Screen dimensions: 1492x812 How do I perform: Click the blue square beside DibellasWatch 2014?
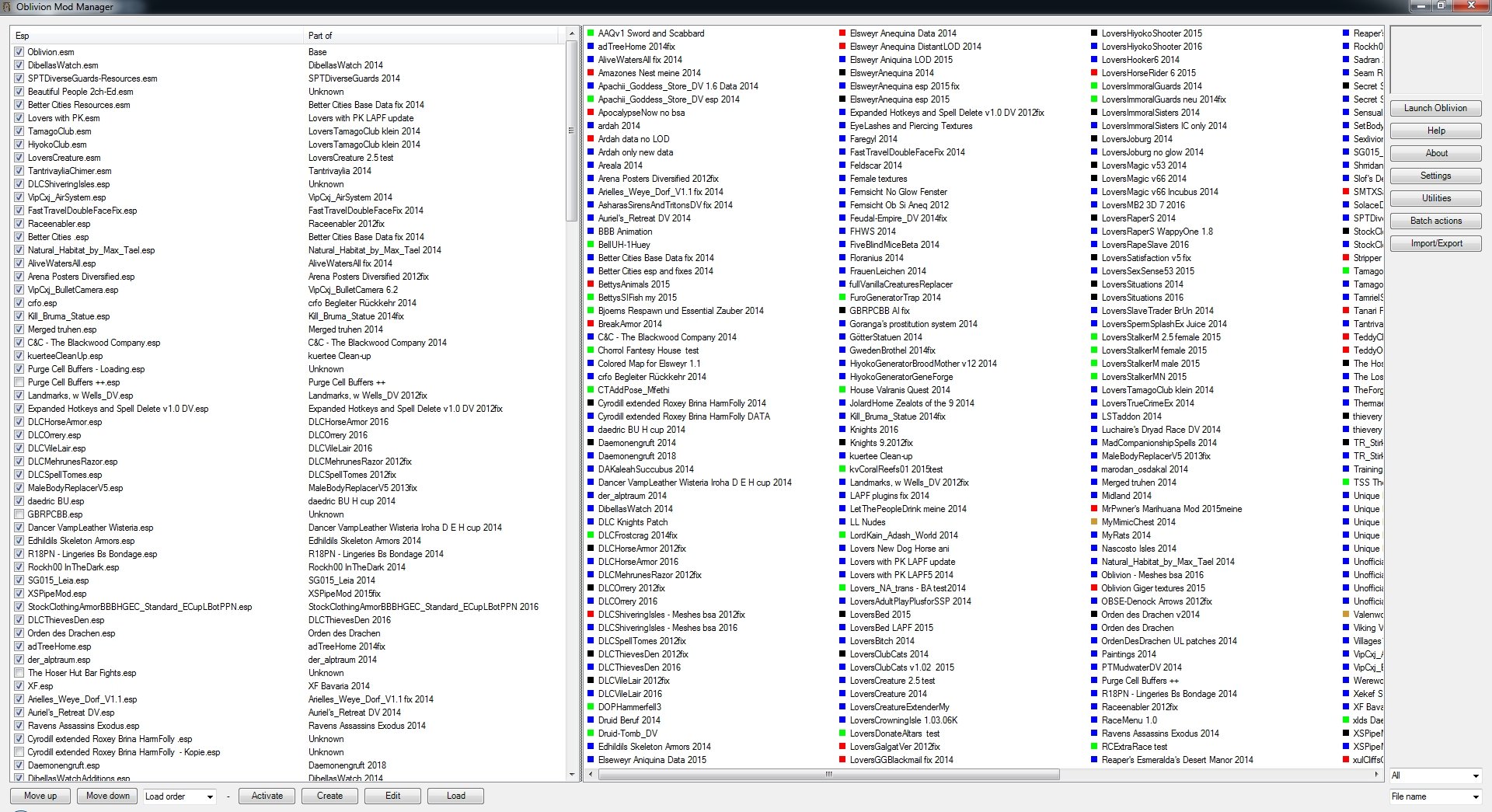click(x=591, y=509)
